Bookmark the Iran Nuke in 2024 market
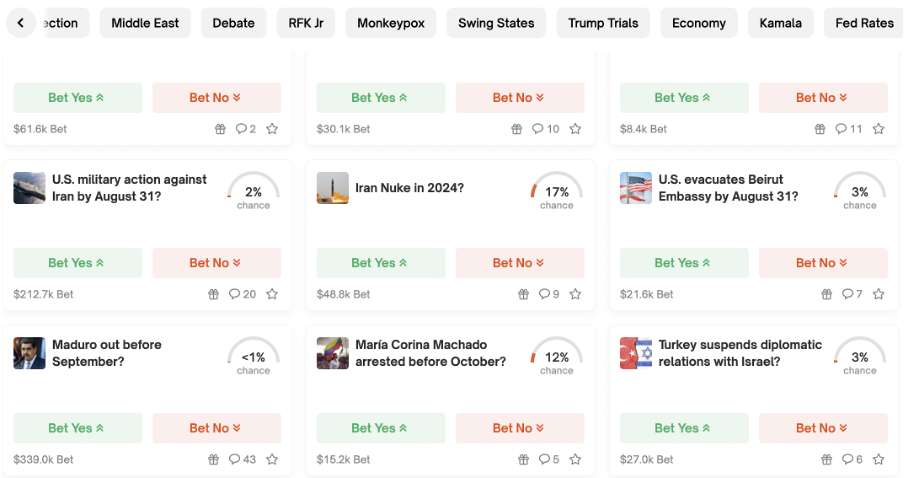The height and width of the screenshot is (478, 904). (x=575, y=295)
